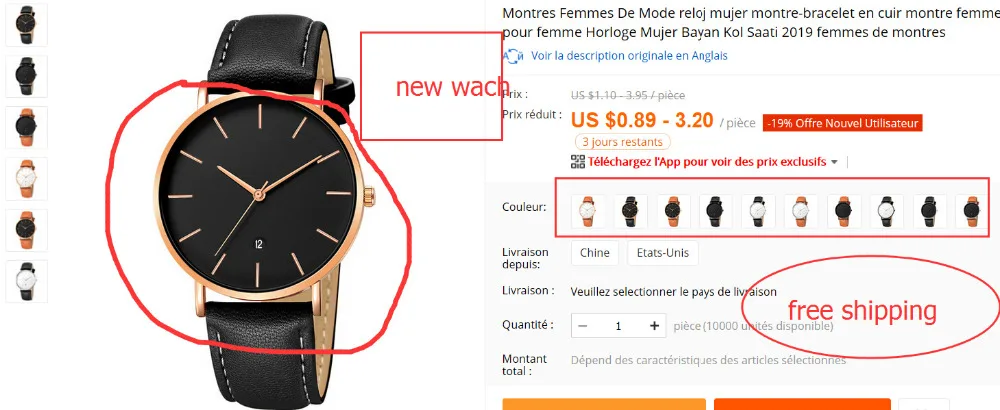Viewport: 1000px width, 410px height.
Task: Click the translate icon beside the description link
Action: click(x=513, y=56)
